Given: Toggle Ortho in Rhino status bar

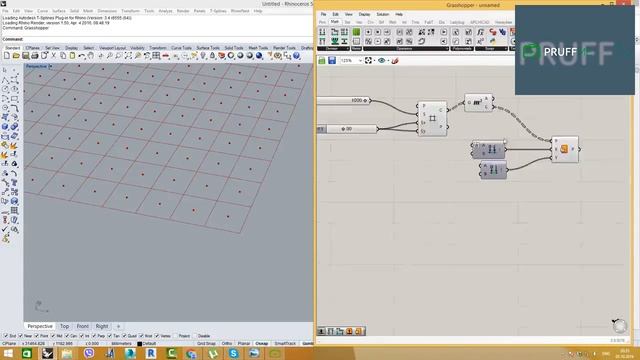Looking at the screenshot, I should tap(227, 344).
